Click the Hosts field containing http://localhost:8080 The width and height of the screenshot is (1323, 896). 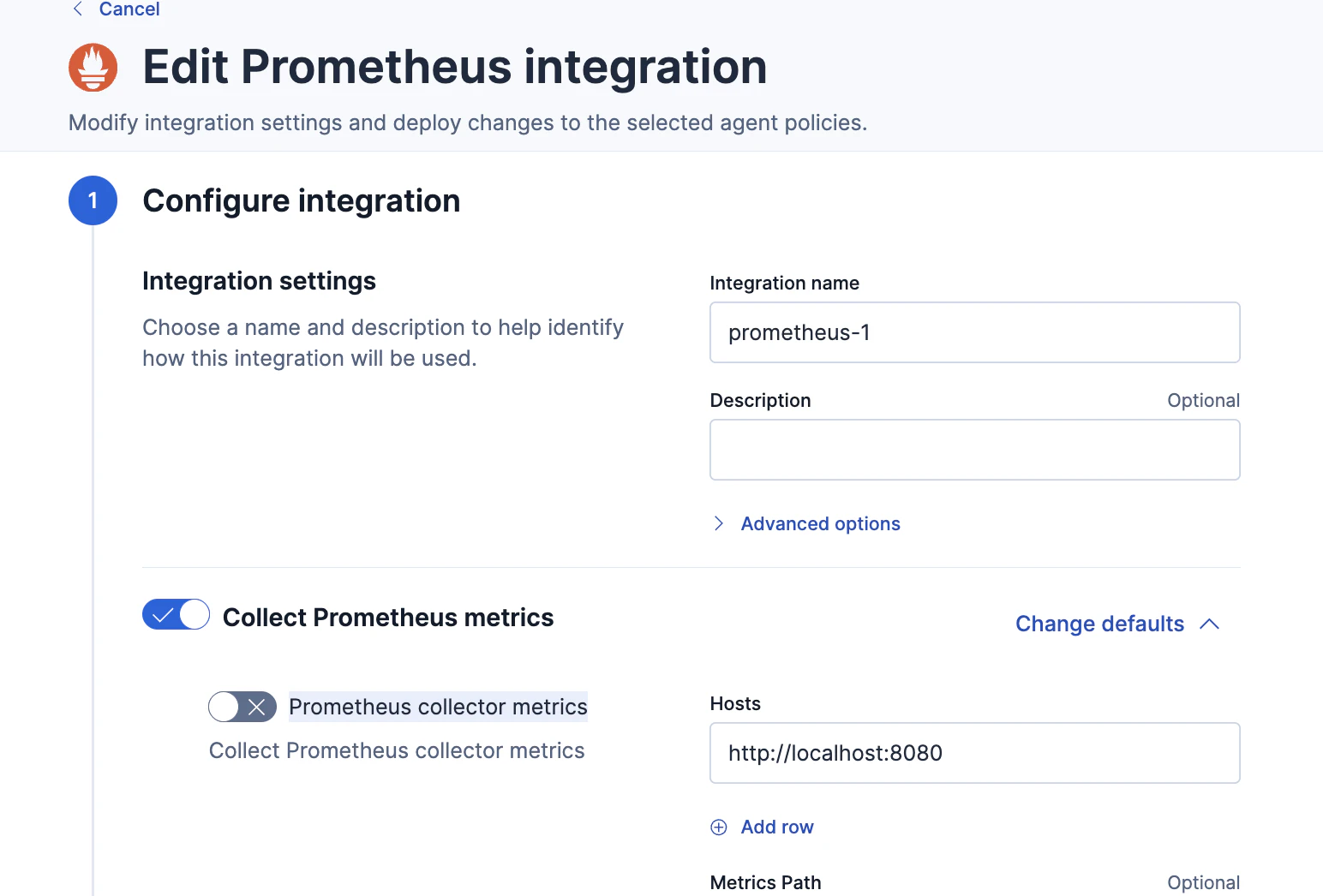[974, 754]
